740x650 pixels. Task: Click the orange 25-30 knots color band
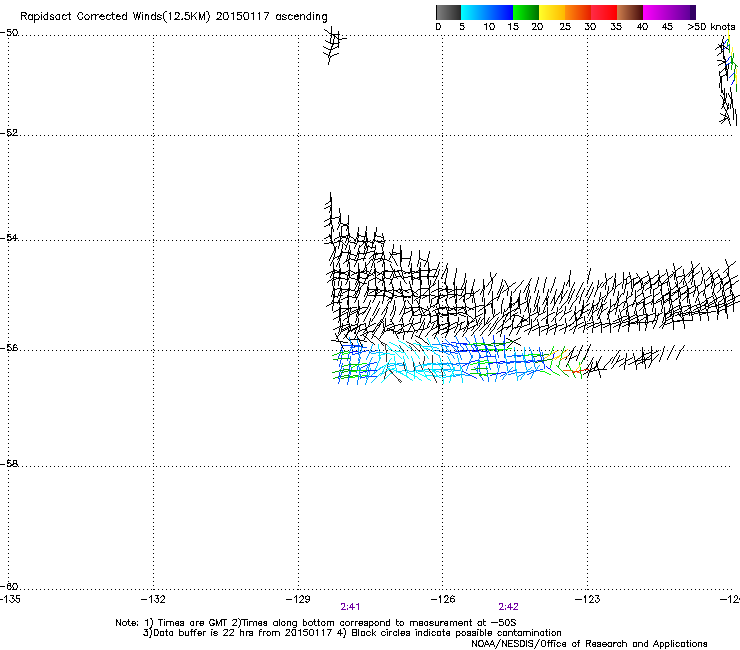tap(578, 12)
